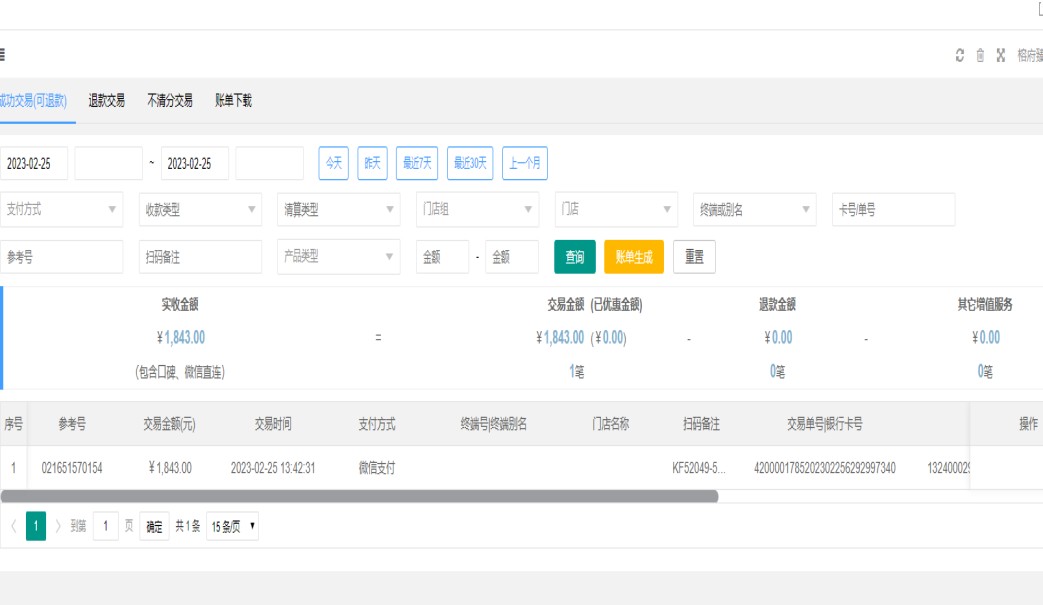
Task: Expand the 收款类型 dropdown
Action: [200, 210]
